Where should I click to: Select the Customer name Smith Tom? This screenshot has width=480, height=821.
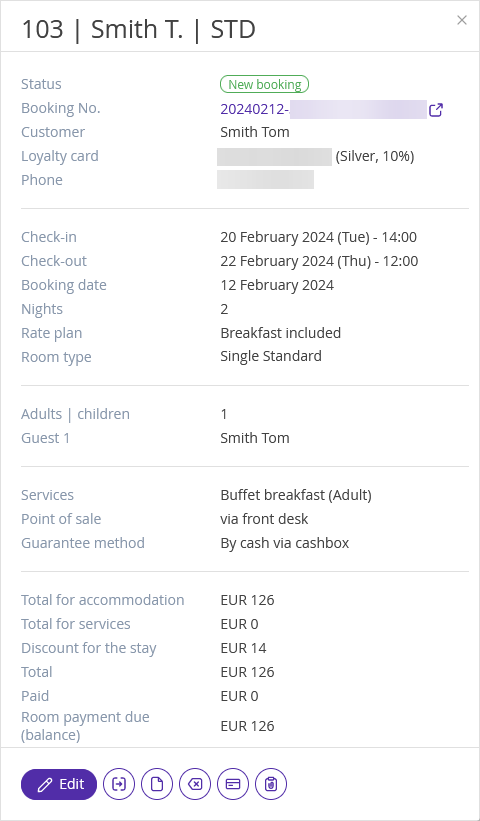255,132
